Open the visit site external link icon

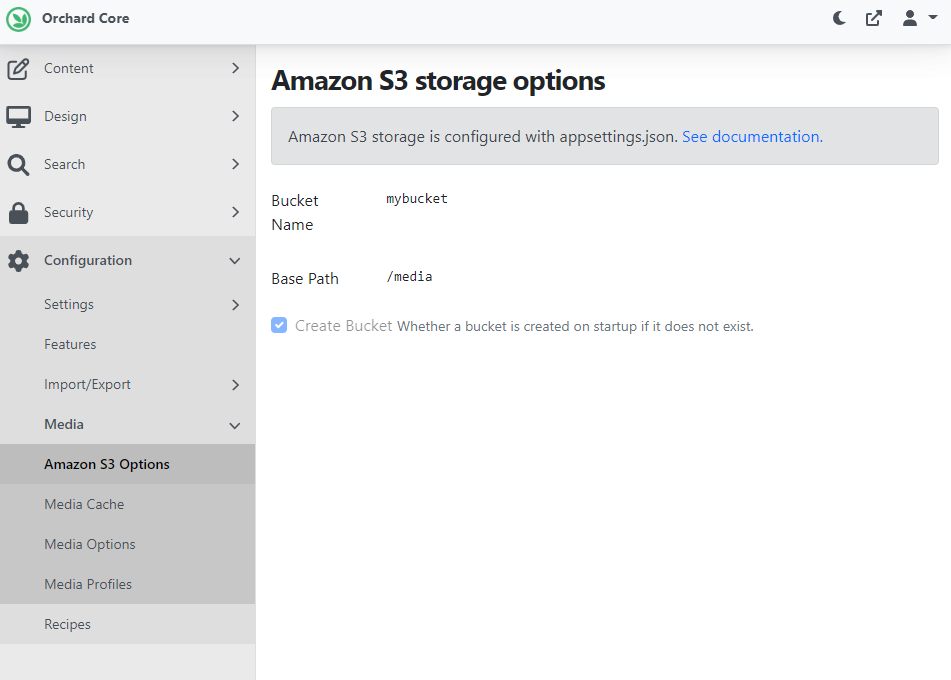873,18
